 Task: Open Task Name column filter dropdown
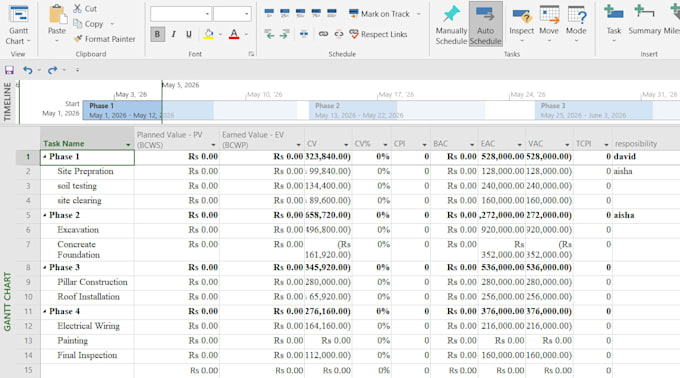point(128,144)
